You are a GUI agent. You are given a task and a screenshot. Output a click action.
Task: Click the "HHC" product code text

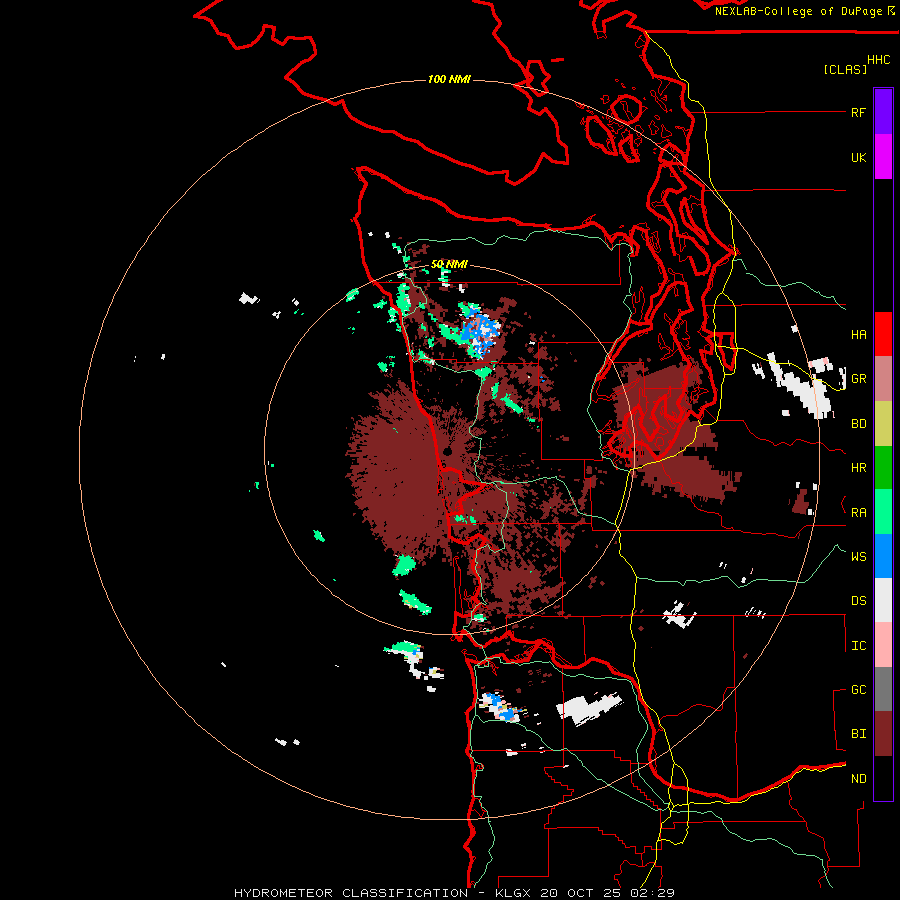[x=878, y=60]
